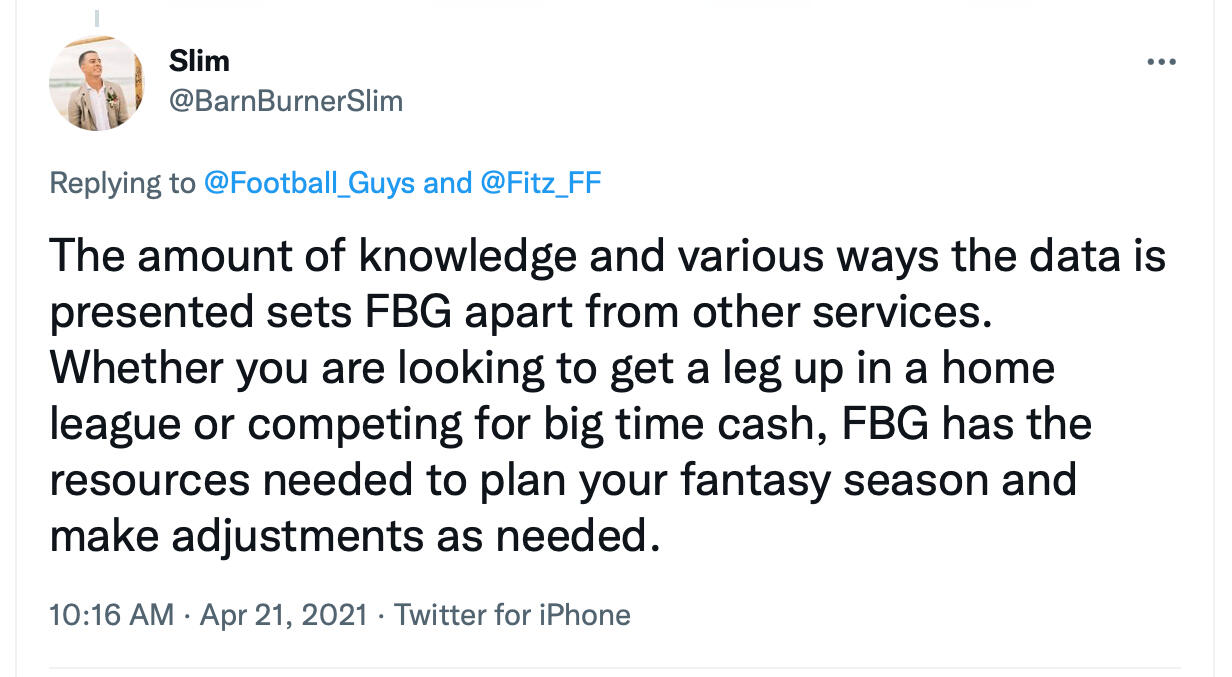
Task: Click the Apr 21, 2021 date
Action: 285,614
